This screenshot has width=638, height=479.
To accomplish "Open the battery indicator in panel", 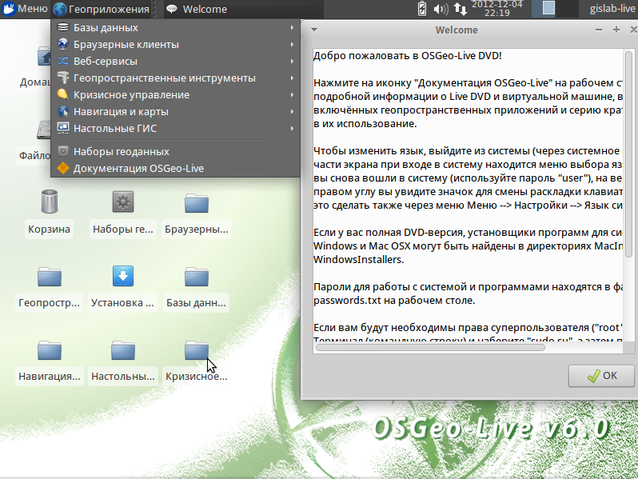I will pos(422,9).
